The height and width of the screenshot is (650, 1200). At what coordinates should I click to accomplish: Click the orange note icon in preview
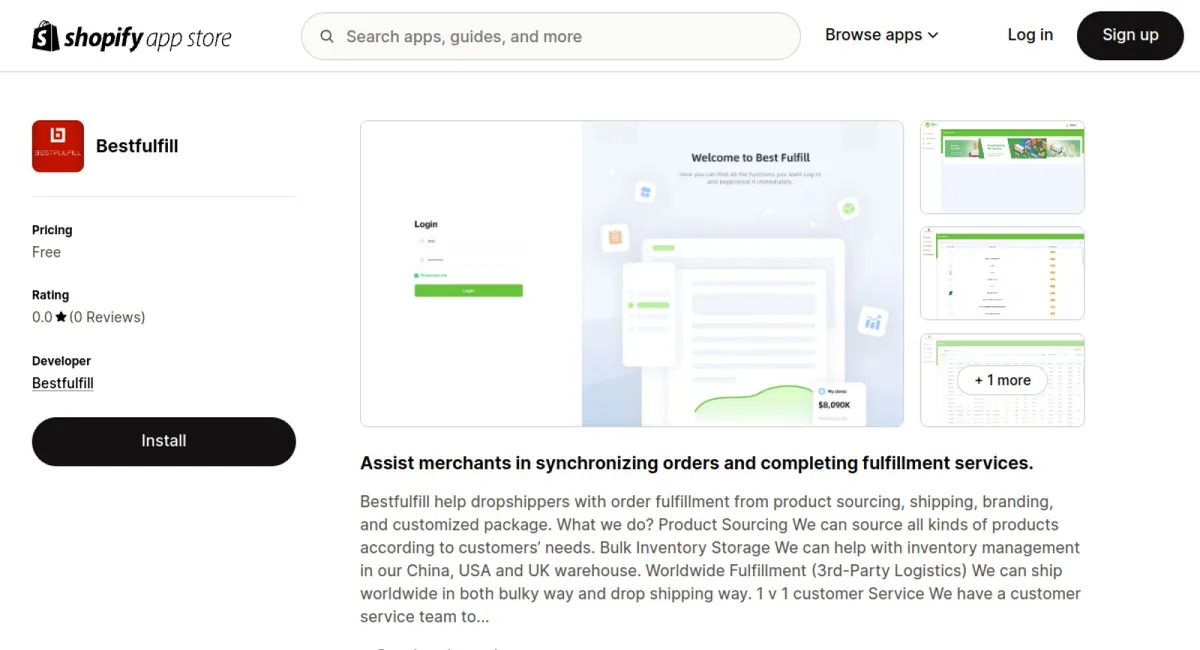[615, 237]
